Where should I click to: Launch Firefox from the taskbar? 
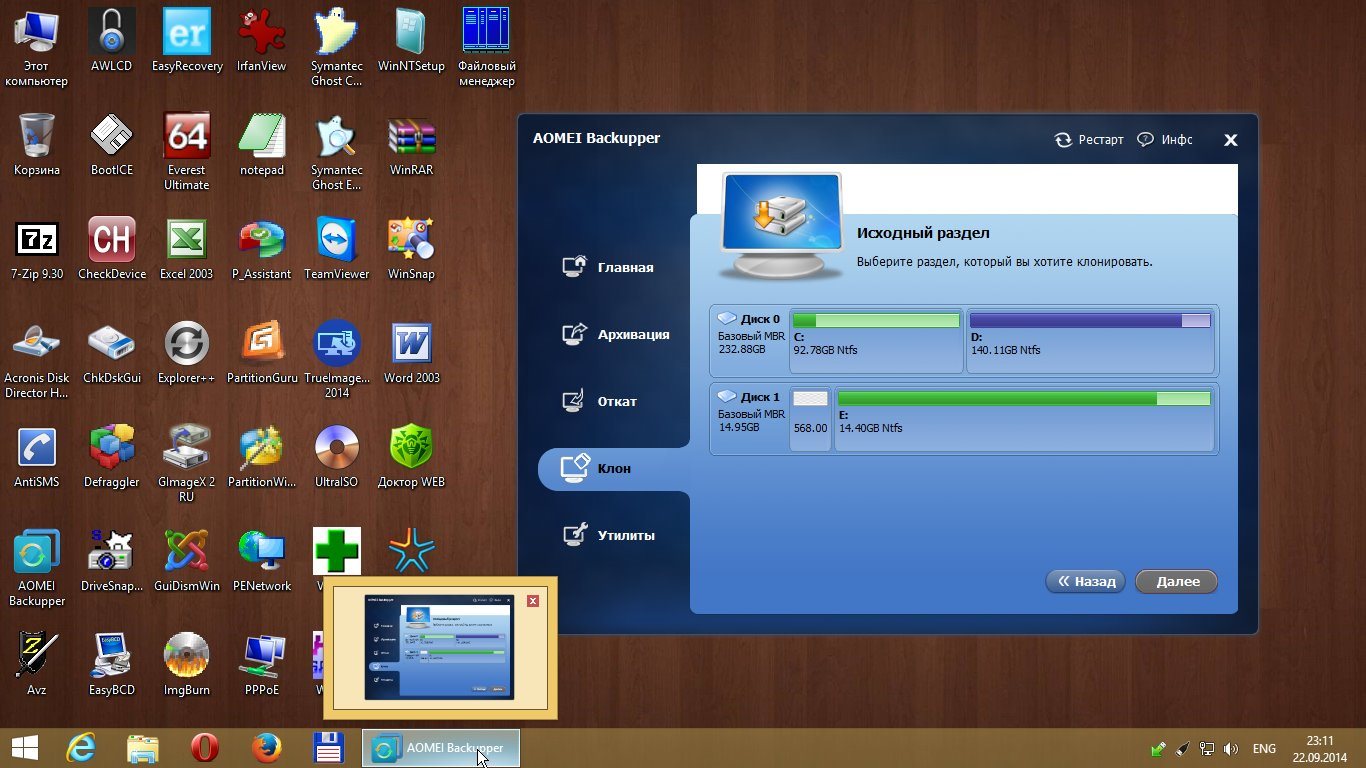point(266,748)
